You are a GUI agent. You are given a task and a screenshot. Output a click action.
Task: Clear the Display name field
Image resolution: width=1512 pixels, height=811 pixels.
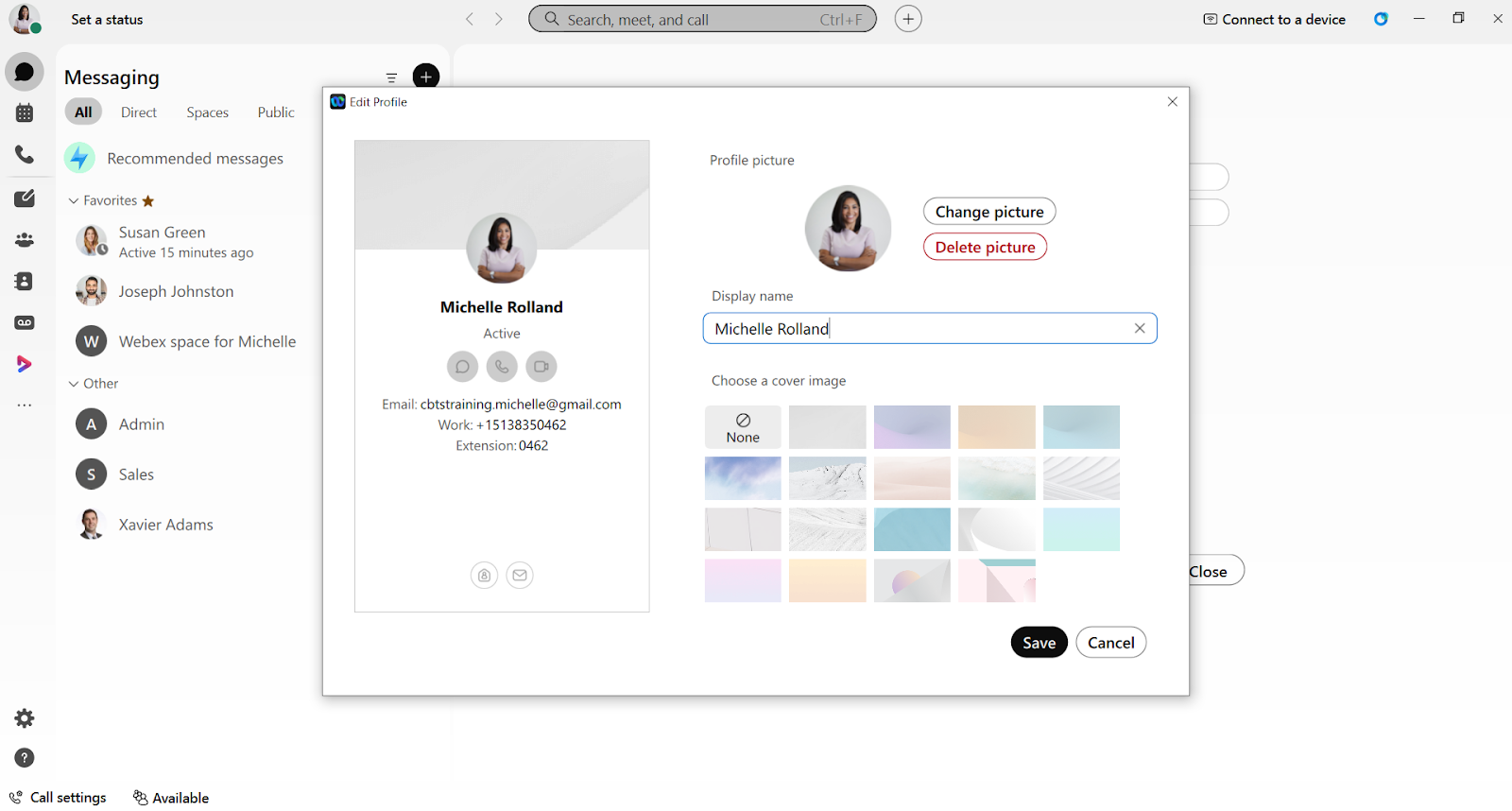[1140, 328]
